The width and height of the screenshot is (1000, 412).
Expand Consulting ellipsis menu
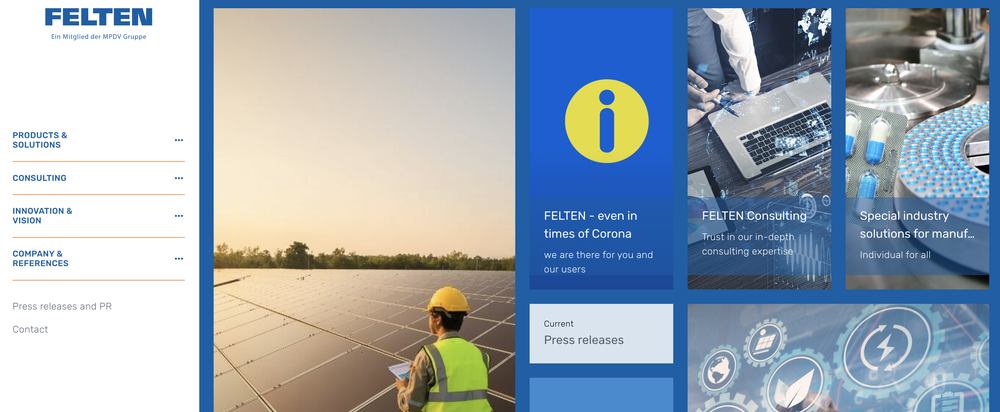click(179, 179)
